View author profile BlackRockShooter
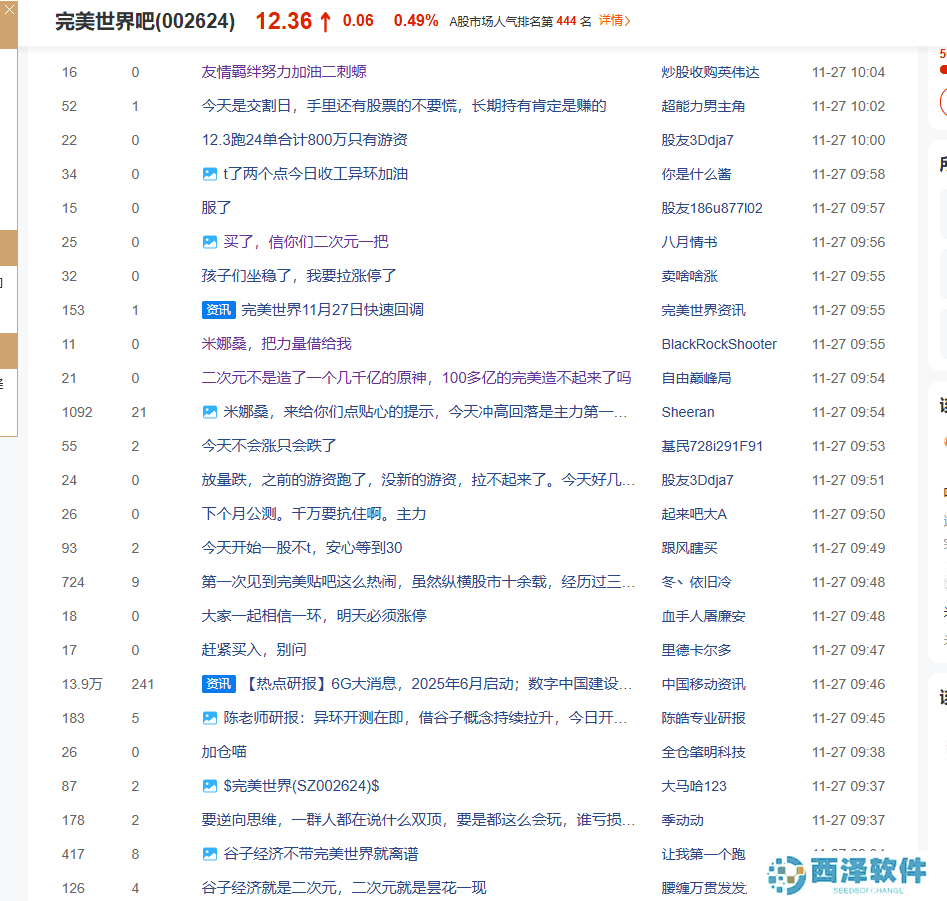 tap(719, 344)
